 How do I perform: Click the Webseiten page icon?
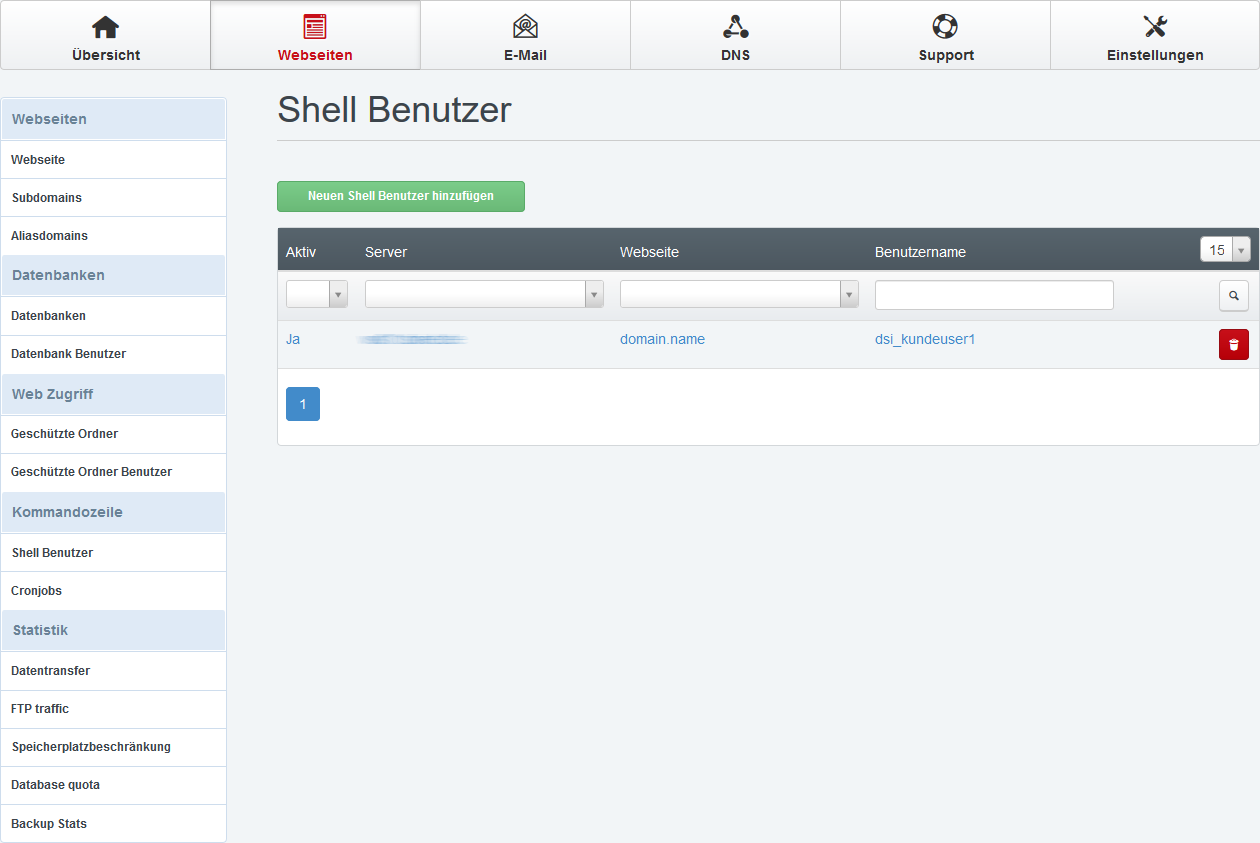[x=315, y=27]
